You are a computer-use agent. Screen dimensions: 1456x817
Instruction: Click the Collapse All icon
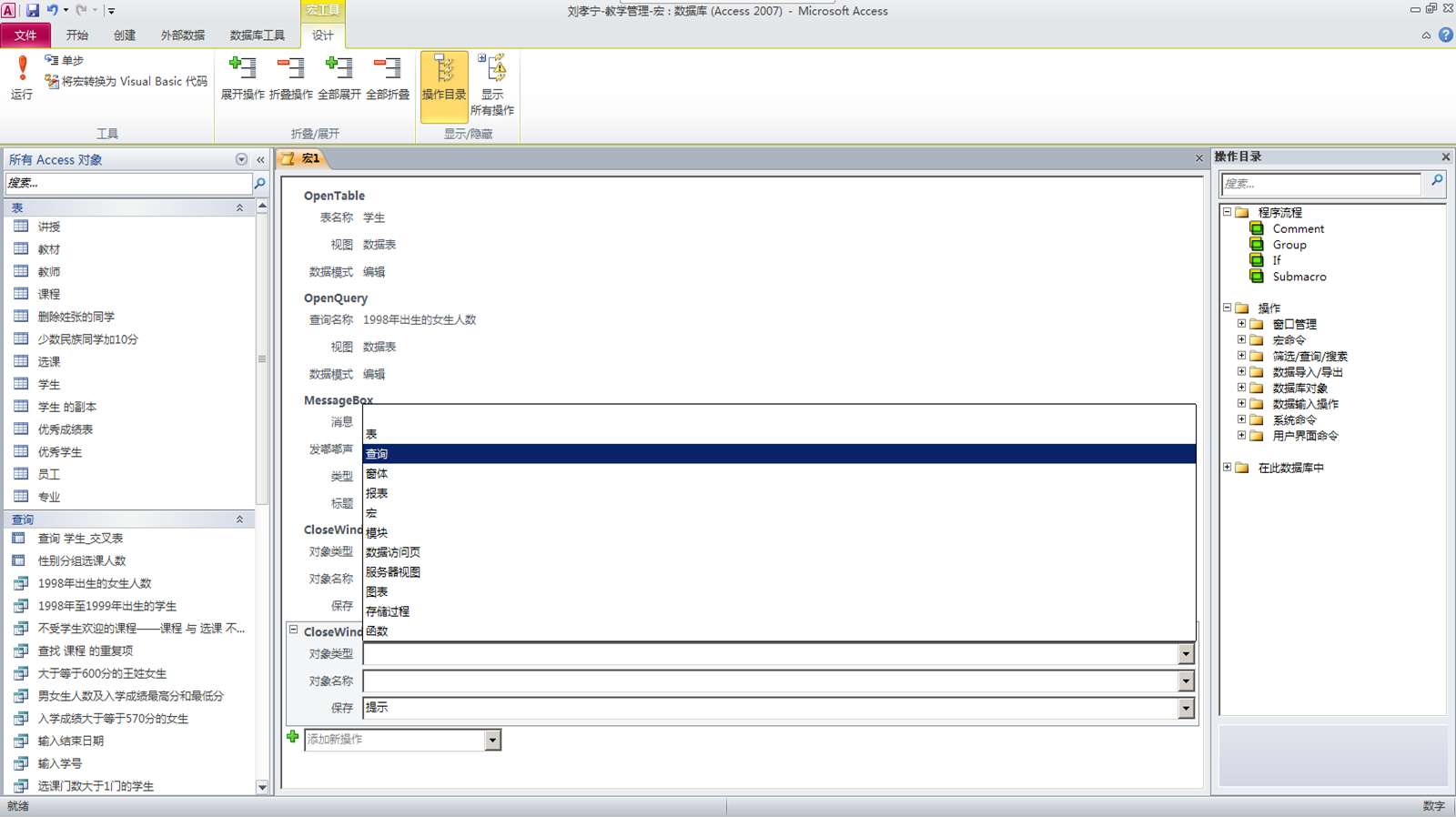coord(387,69)
